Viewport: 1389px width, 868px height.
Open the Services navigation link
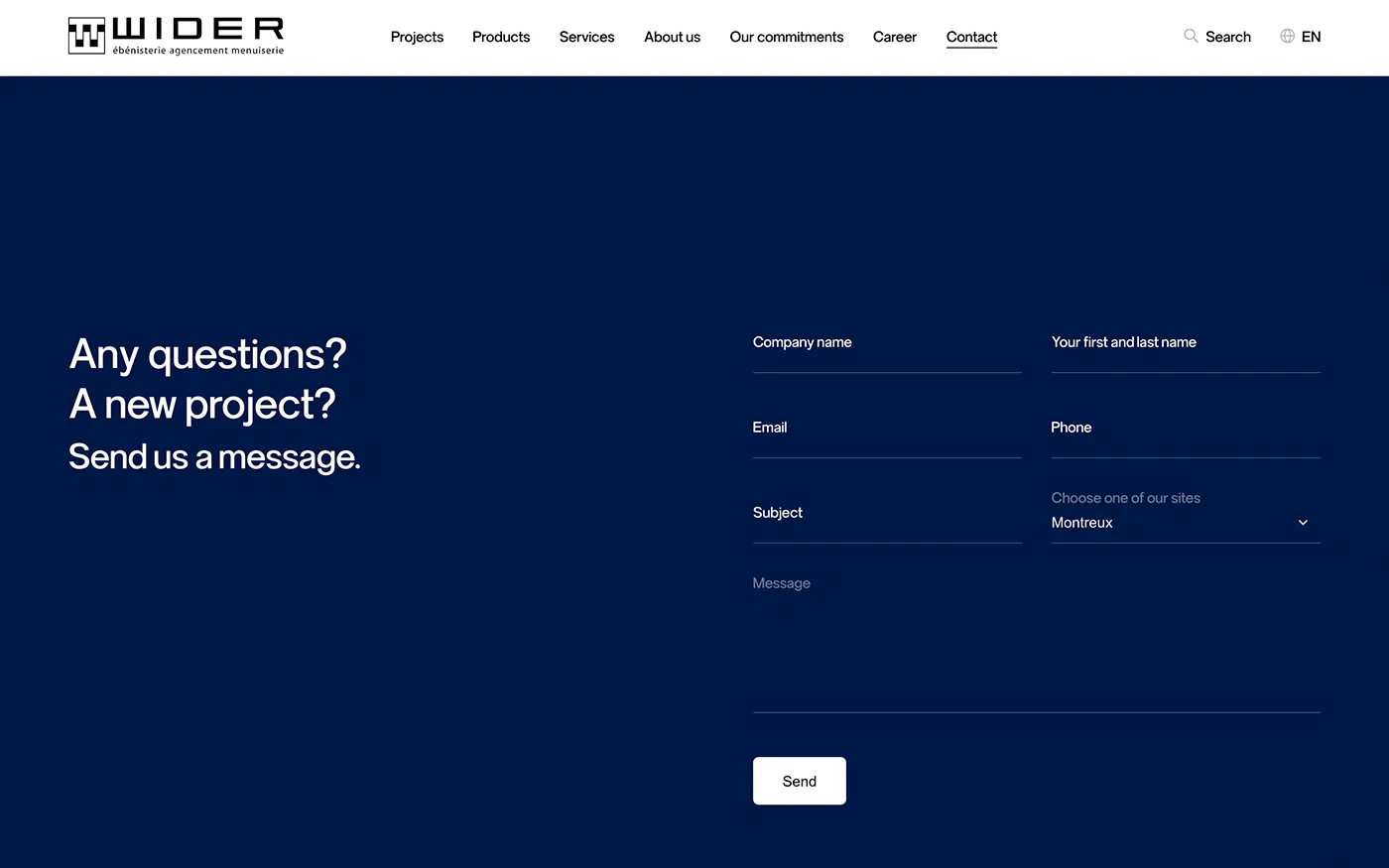(586, 37)
